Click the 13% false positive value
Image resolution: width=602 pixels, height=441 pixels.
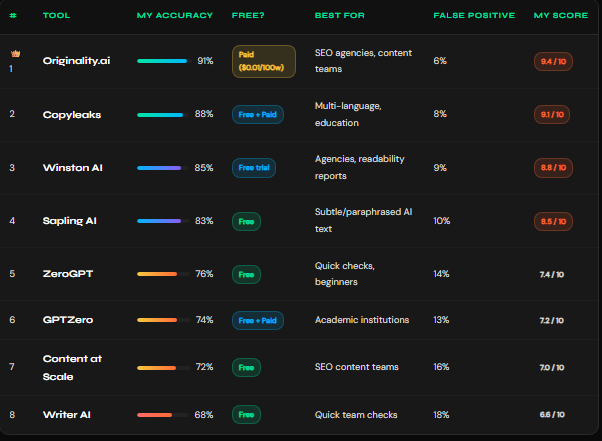click(441, 320)
